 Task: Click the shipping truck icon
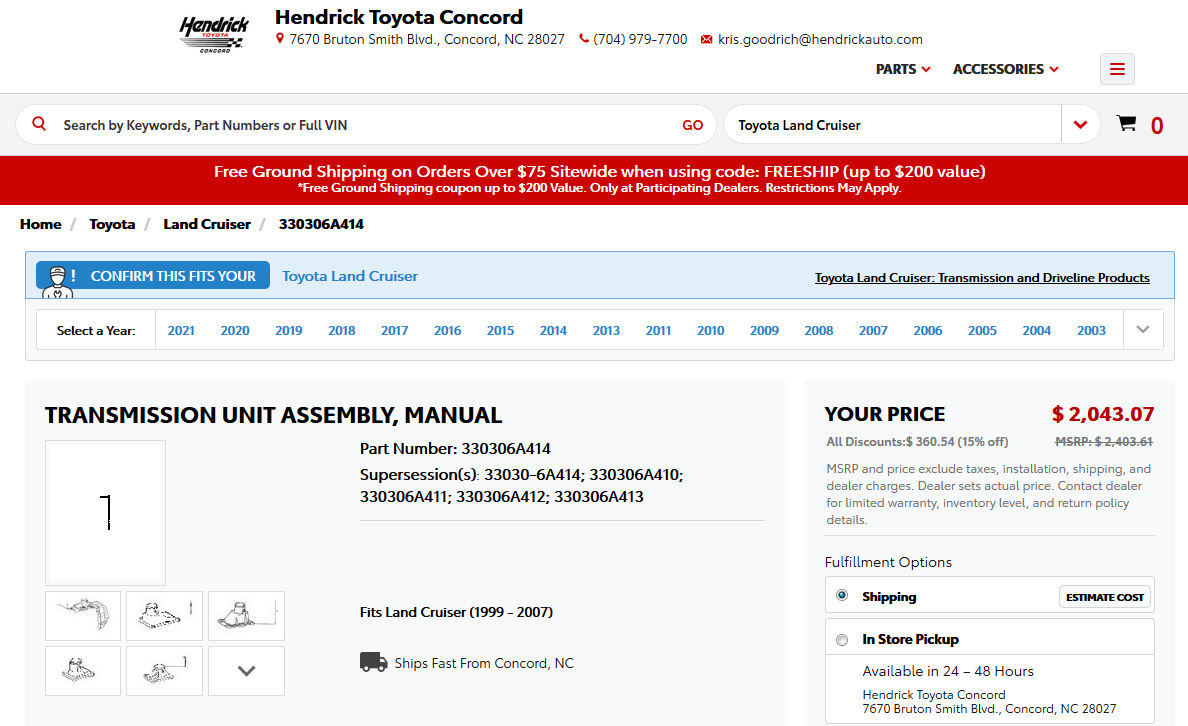tap(374, 662)
